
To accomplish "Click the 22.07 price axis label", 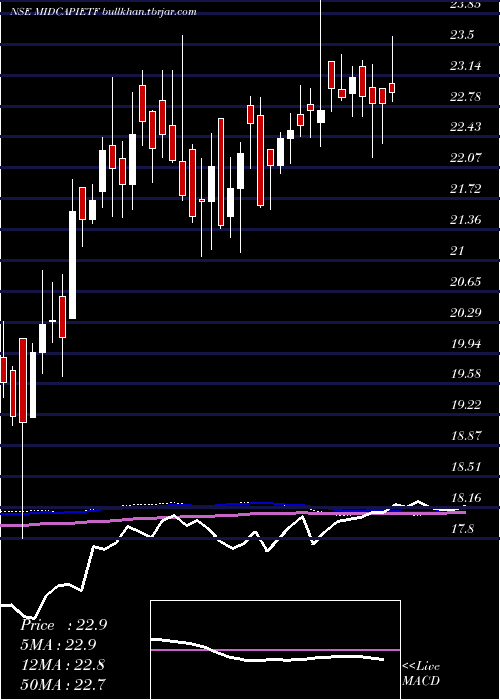I will click(466, 158).
